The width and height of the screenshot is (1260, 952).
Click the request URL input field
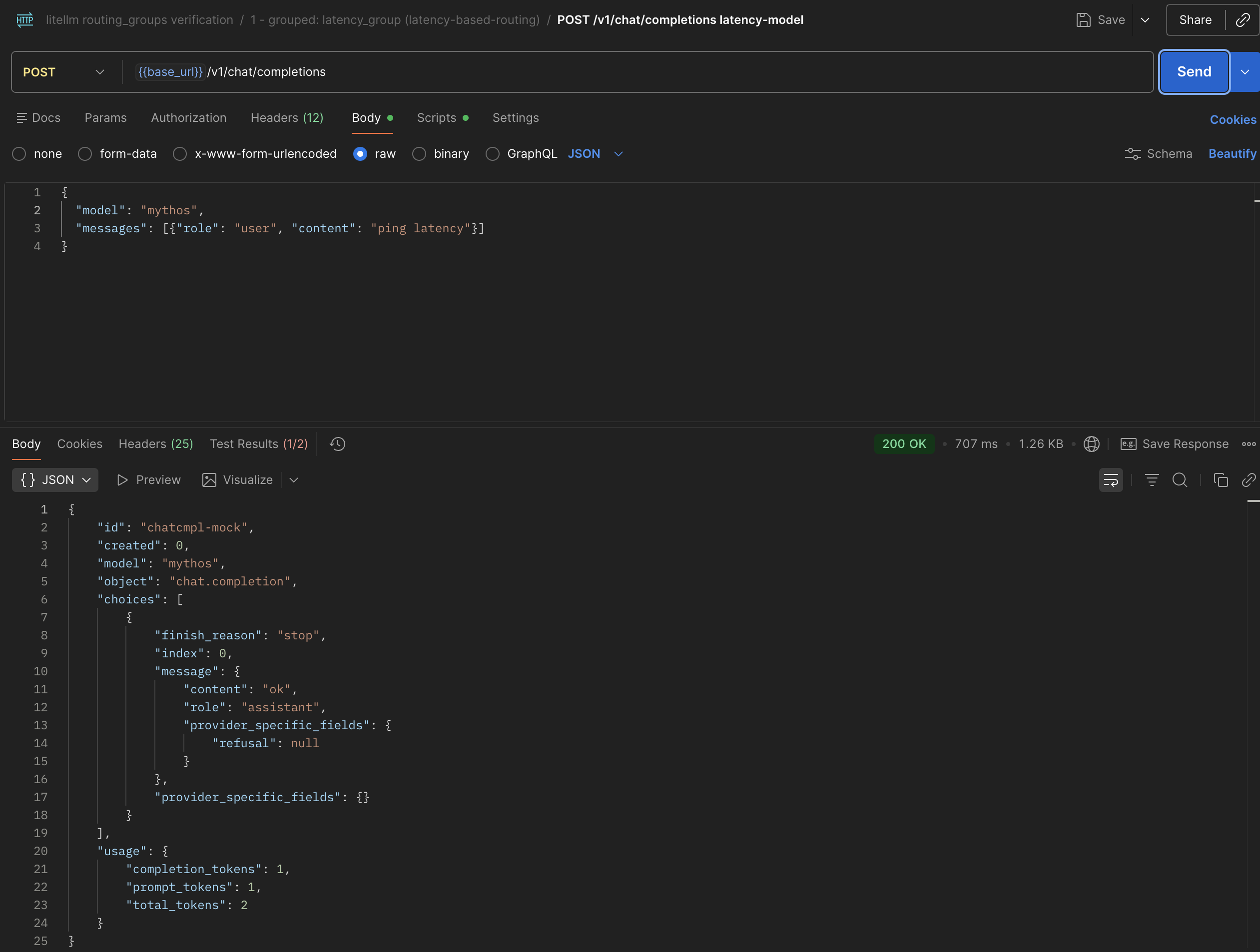coord(638,72)
